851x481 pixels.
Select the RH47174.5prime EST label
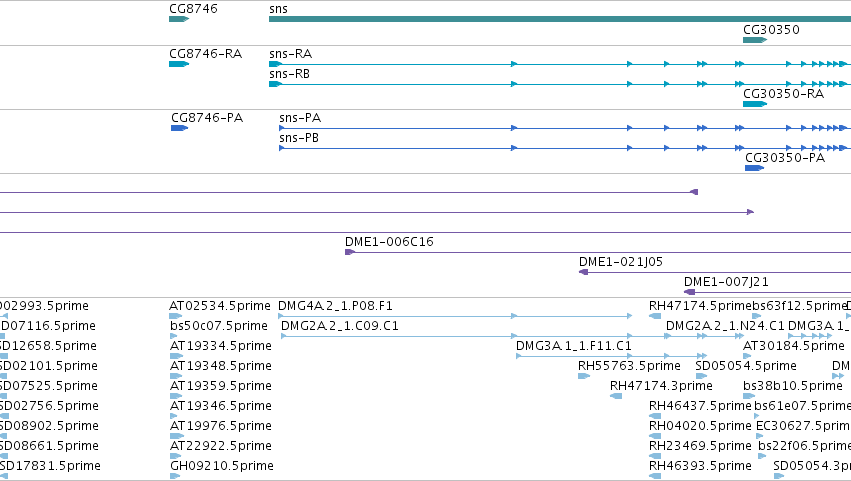(x=701, y=306)
